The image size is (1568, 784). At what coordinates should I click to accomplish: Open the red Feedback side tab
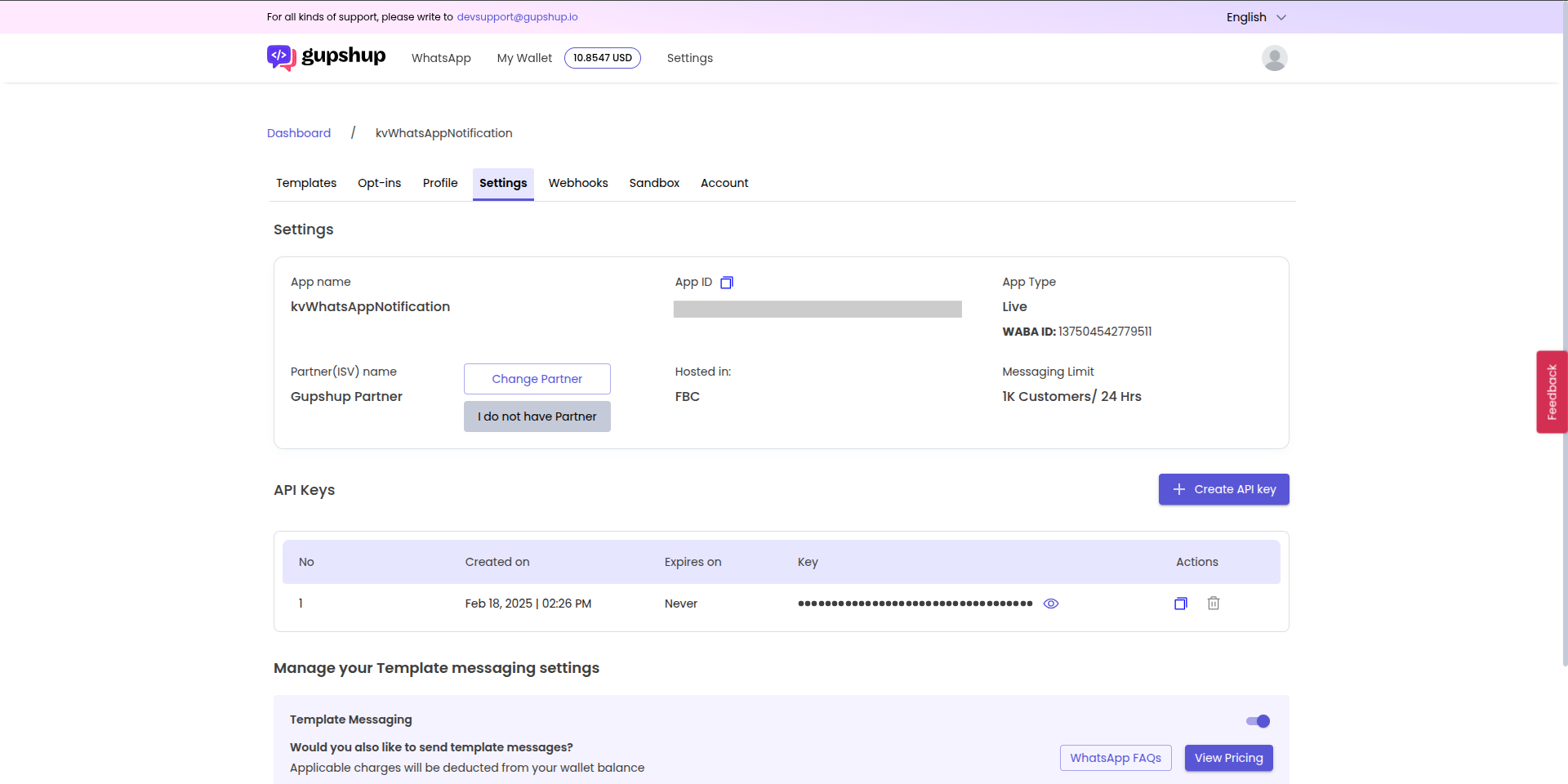tap(1552, 392)
